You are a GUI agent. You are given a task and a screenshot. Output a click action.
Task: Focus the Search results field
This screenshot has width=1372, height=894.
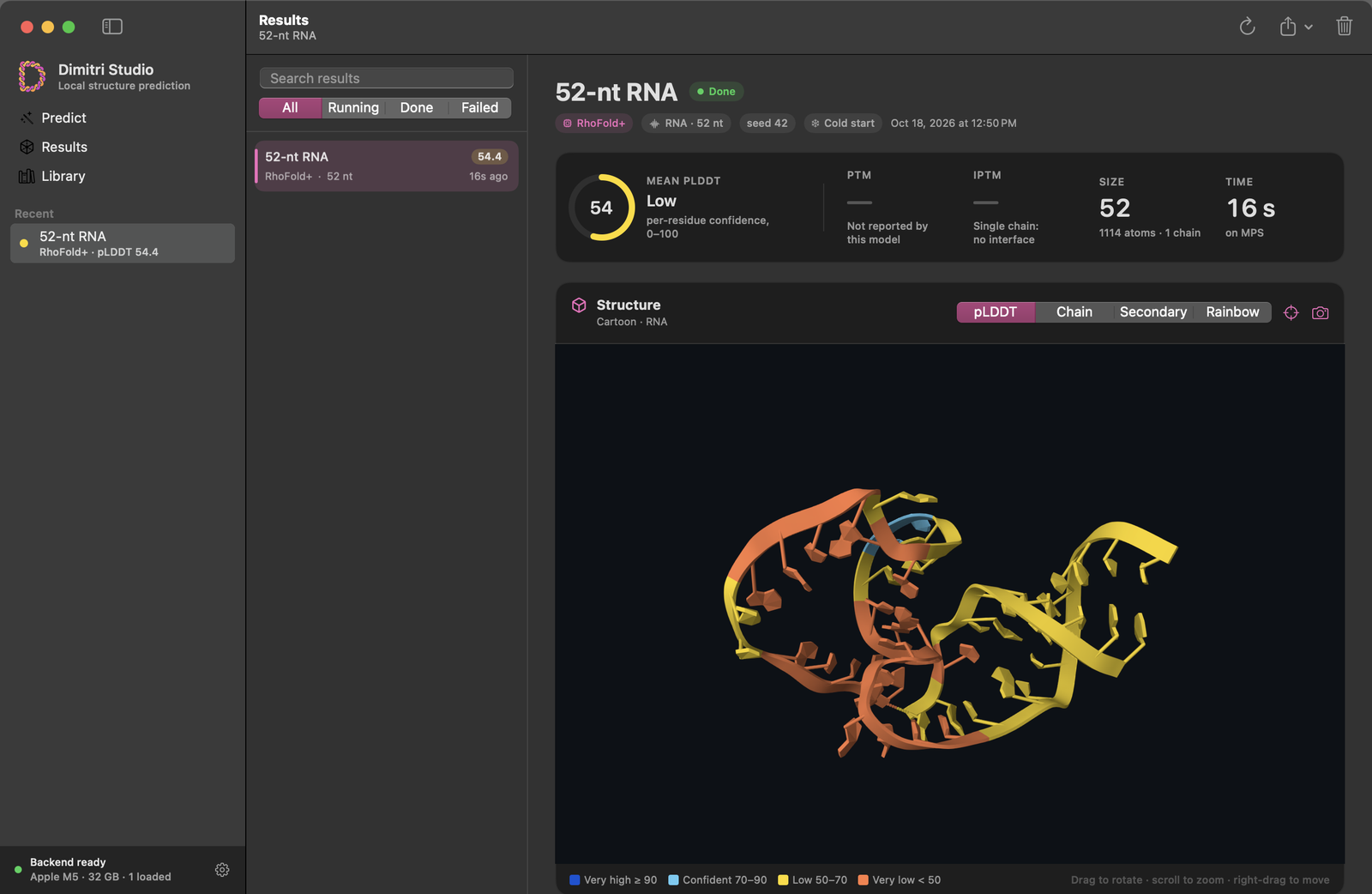(x=387, y=78)
